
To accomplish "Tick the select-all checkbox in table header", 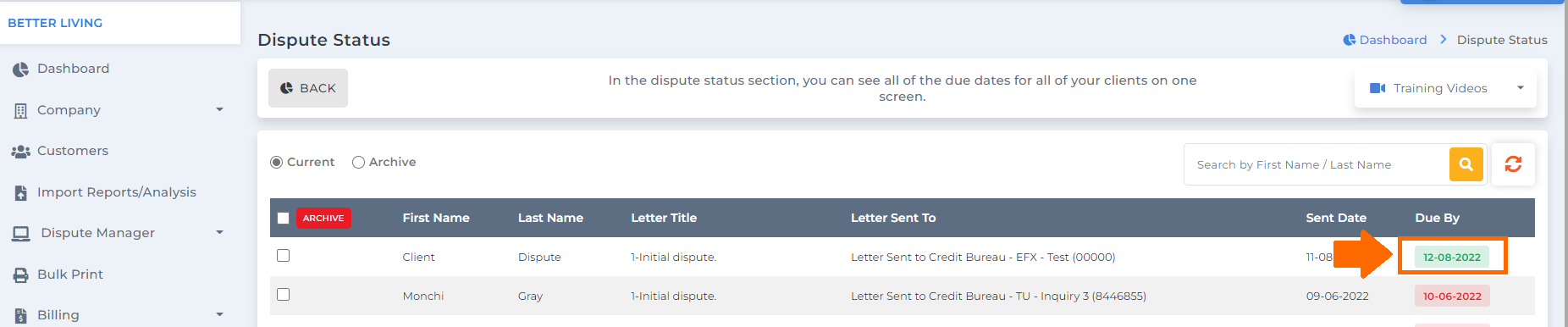I will click(283, 218).
